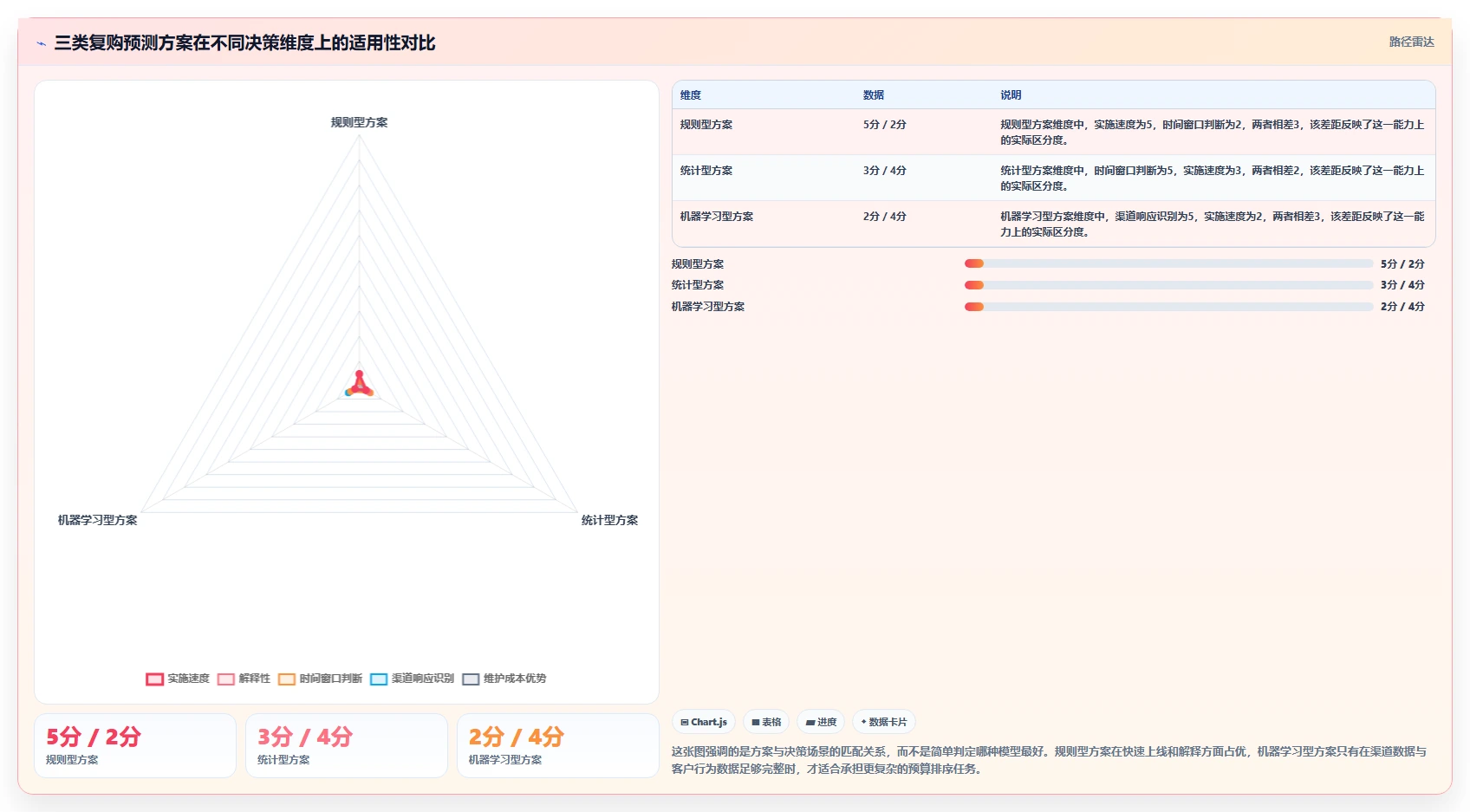
Task: Click the 统计型方案 label beside the progress bars
Action: 698,285
